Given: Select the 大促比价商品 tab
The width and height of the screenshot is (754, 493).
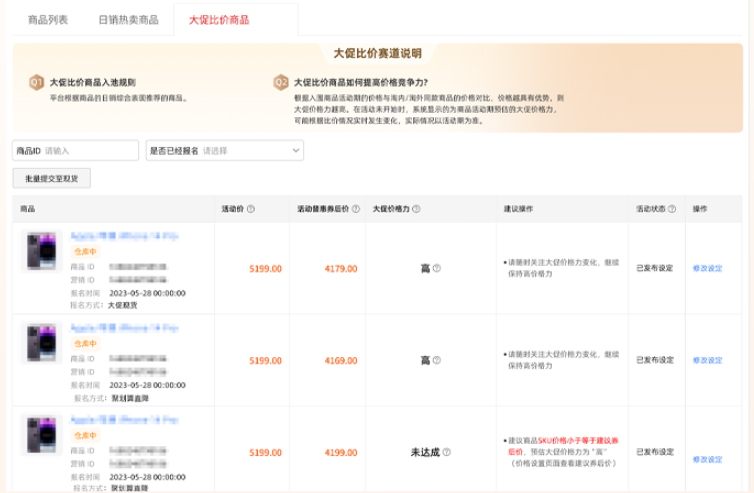Looking at the screenshot, I should click(x=219, y=20).
